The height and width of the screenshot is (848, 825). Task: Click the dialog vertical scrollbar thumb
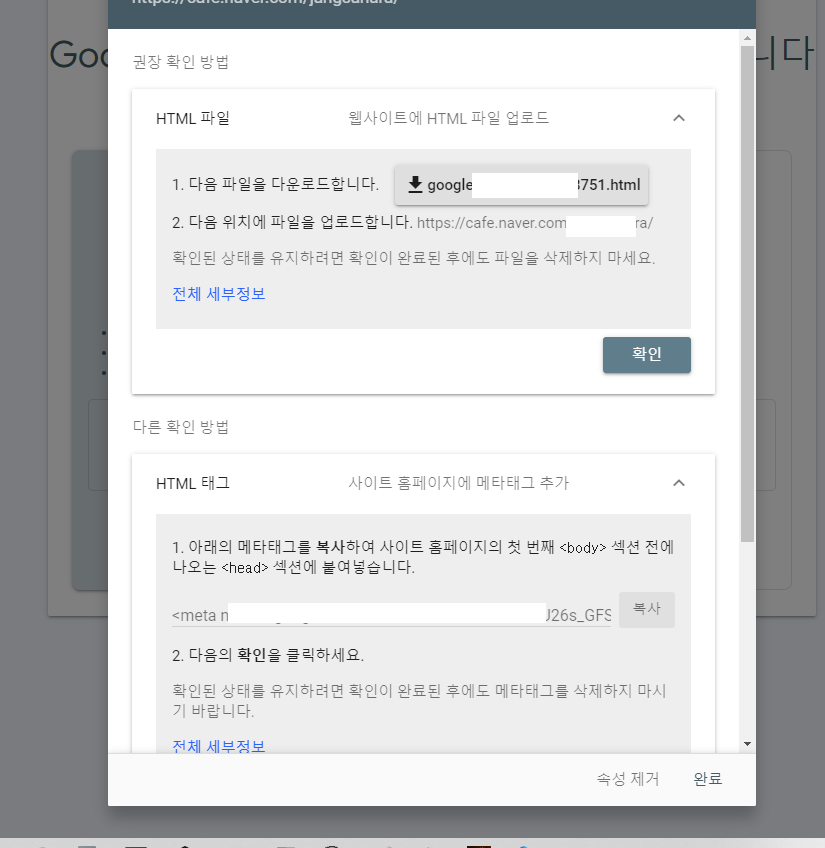tap(747, 294)
